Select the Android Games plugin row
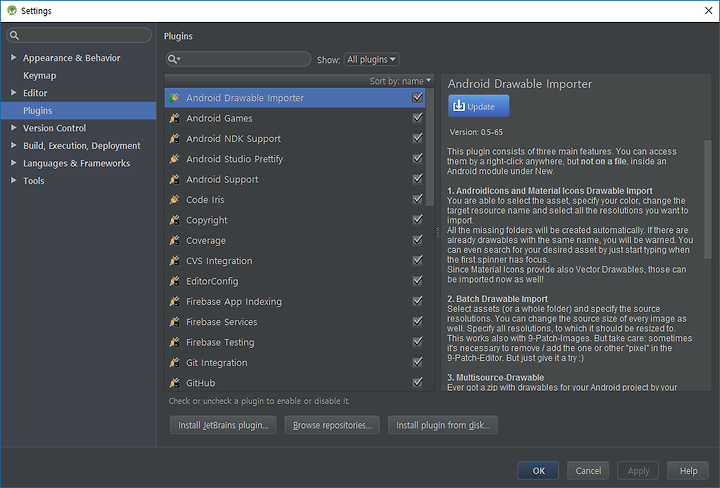Viewport: 720px width, 488px height. pyautogui.click(x=295, y=118)
